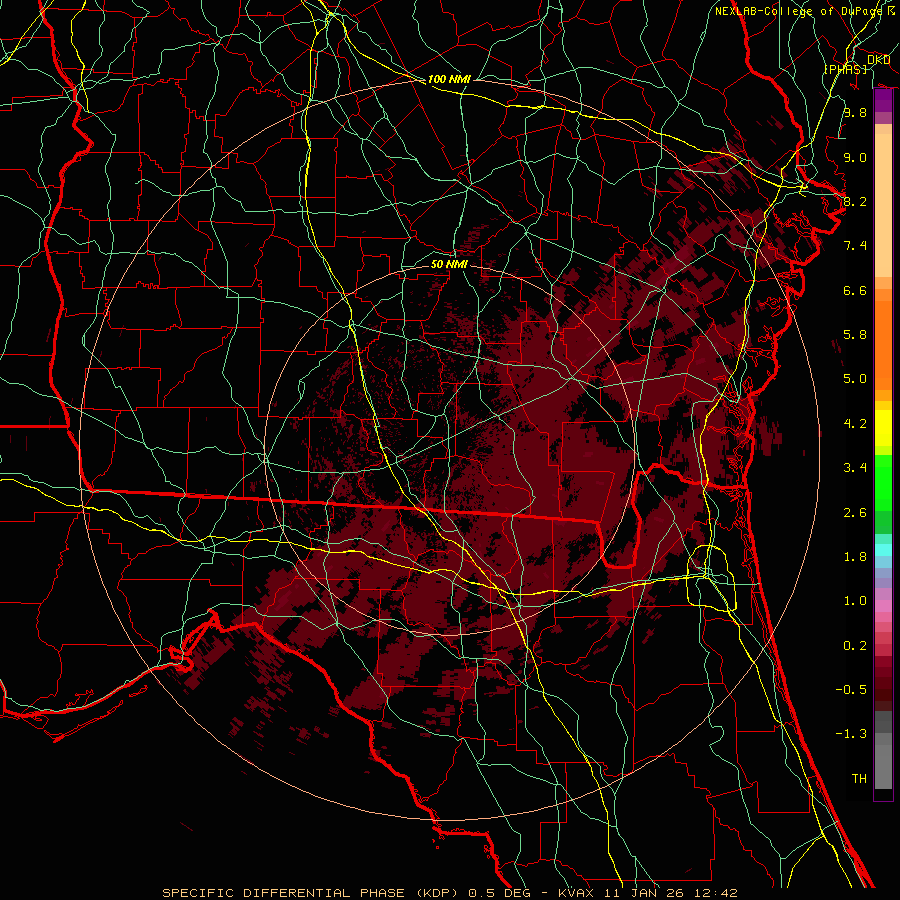Pick the large orange band in the color scale

(883, 346)
